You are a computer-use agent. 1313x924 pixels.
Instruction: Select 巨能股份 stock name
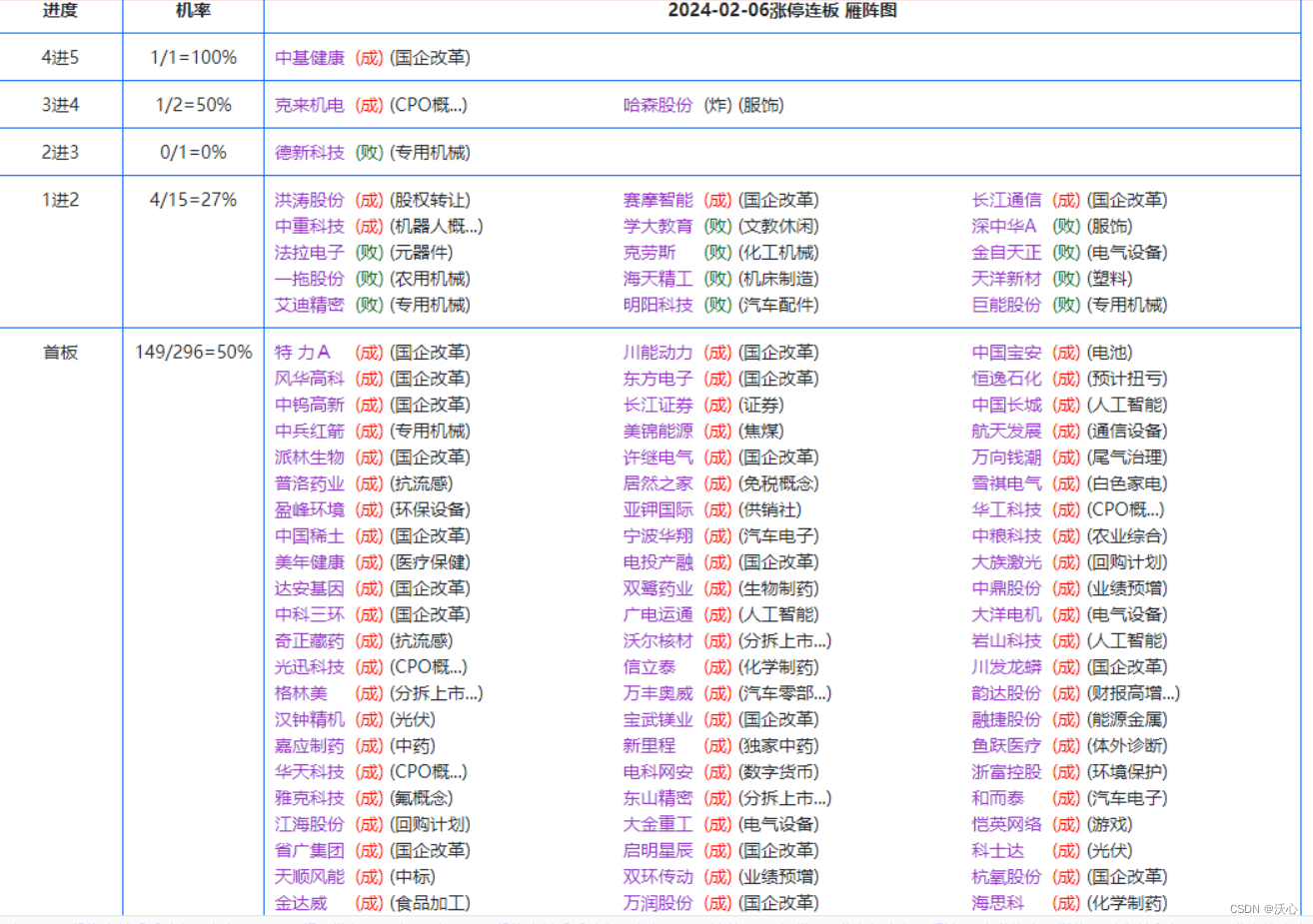[x=1006, y=305]
